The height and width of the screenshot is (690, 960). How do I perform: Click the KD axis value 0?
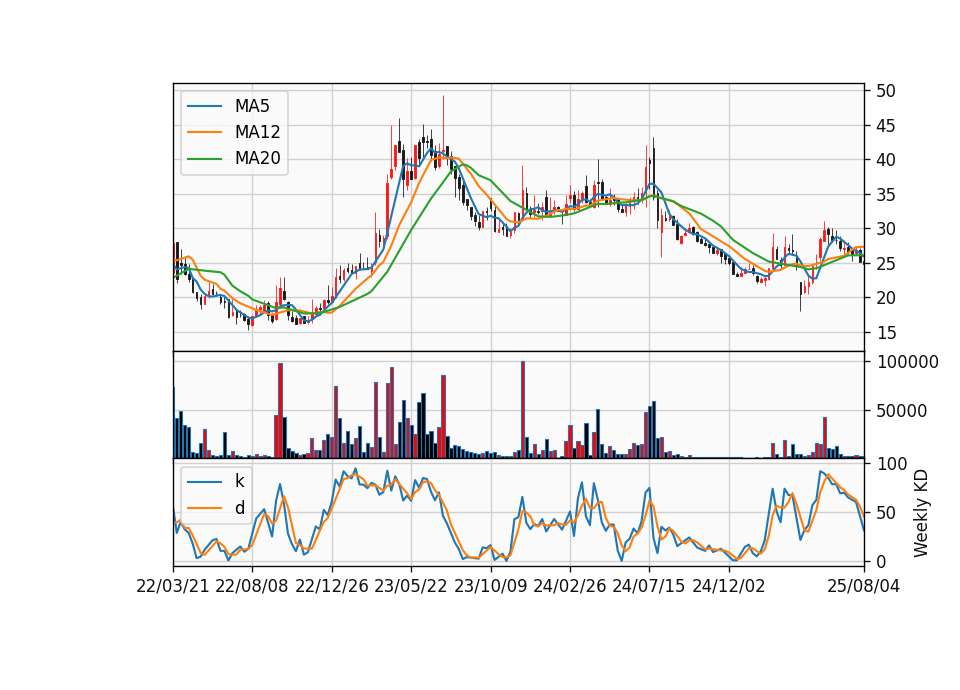point(881,561)
